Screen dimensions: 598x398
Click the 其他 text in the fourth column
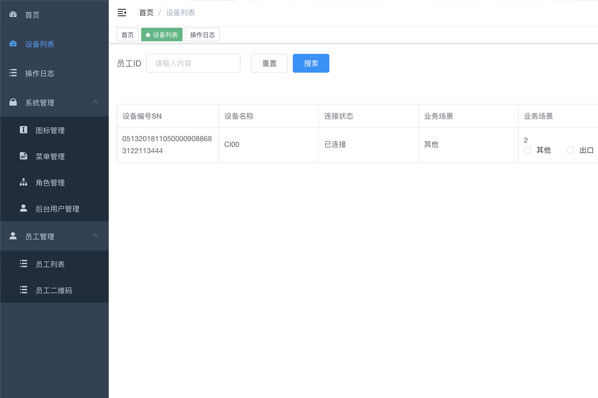(x=431, y=144)
